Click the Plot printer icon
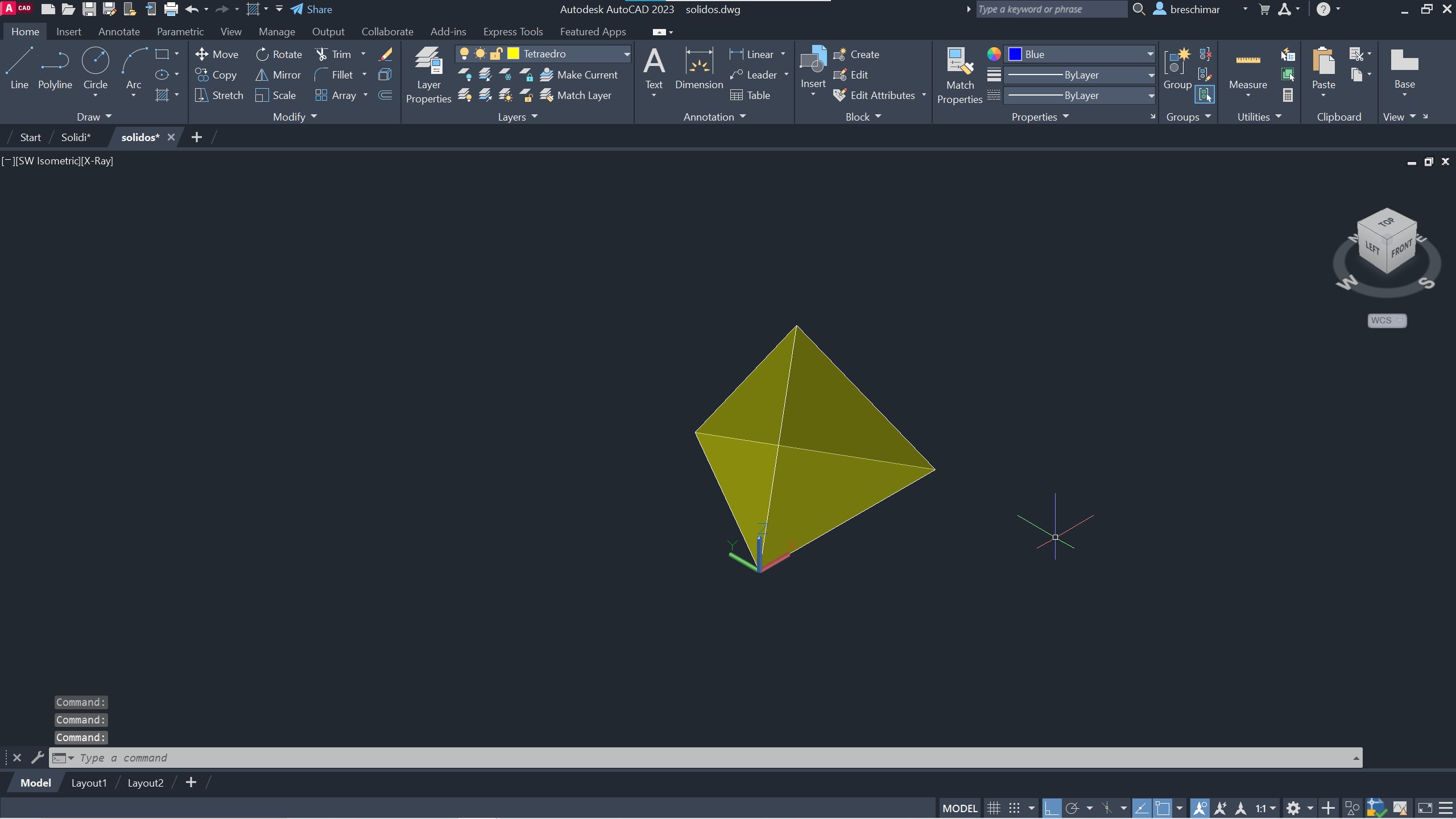Viewport: 1456px width, 819px height. pos(171,9)
